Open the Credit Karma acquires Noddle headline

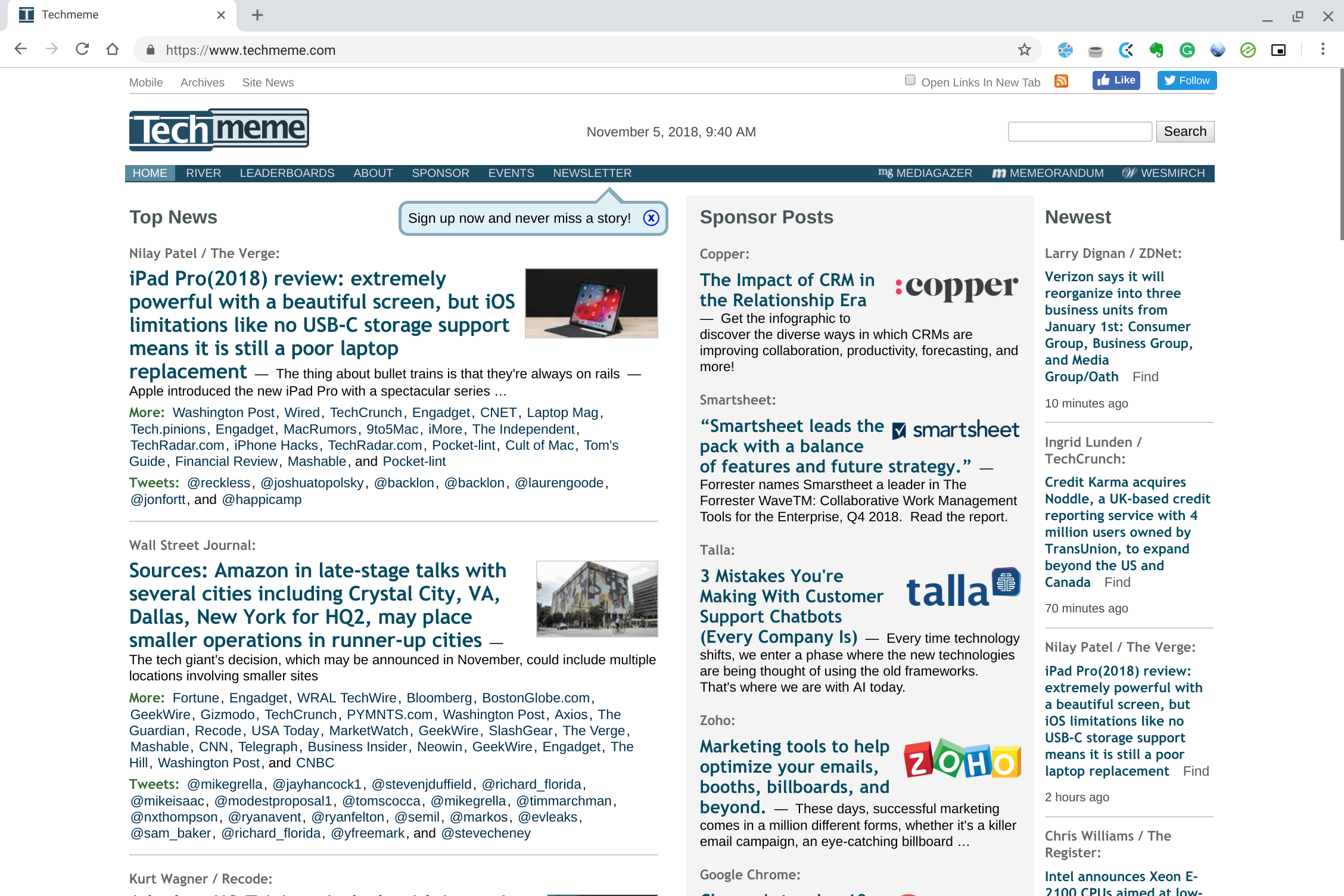[1127, 532]
